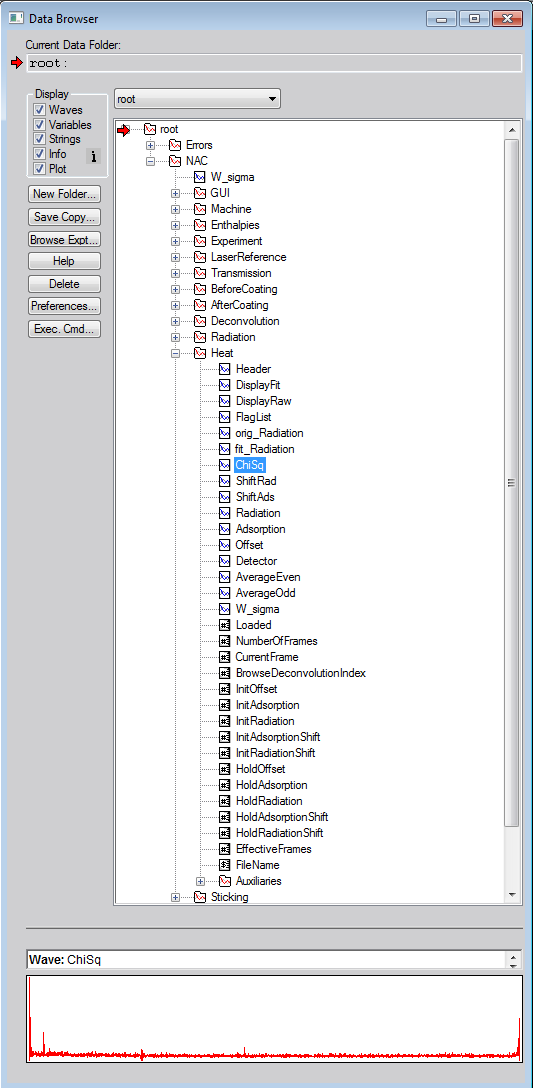This screenshot has width=533, height=1088.
Task: Uncheck the Waves display checkbox
Action: 40,110
